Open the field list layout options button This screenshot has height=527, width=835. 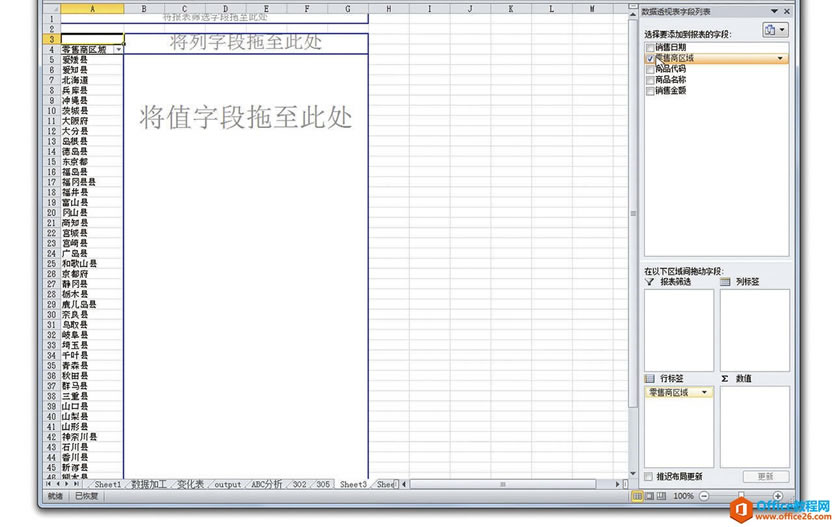coord(775,30)
